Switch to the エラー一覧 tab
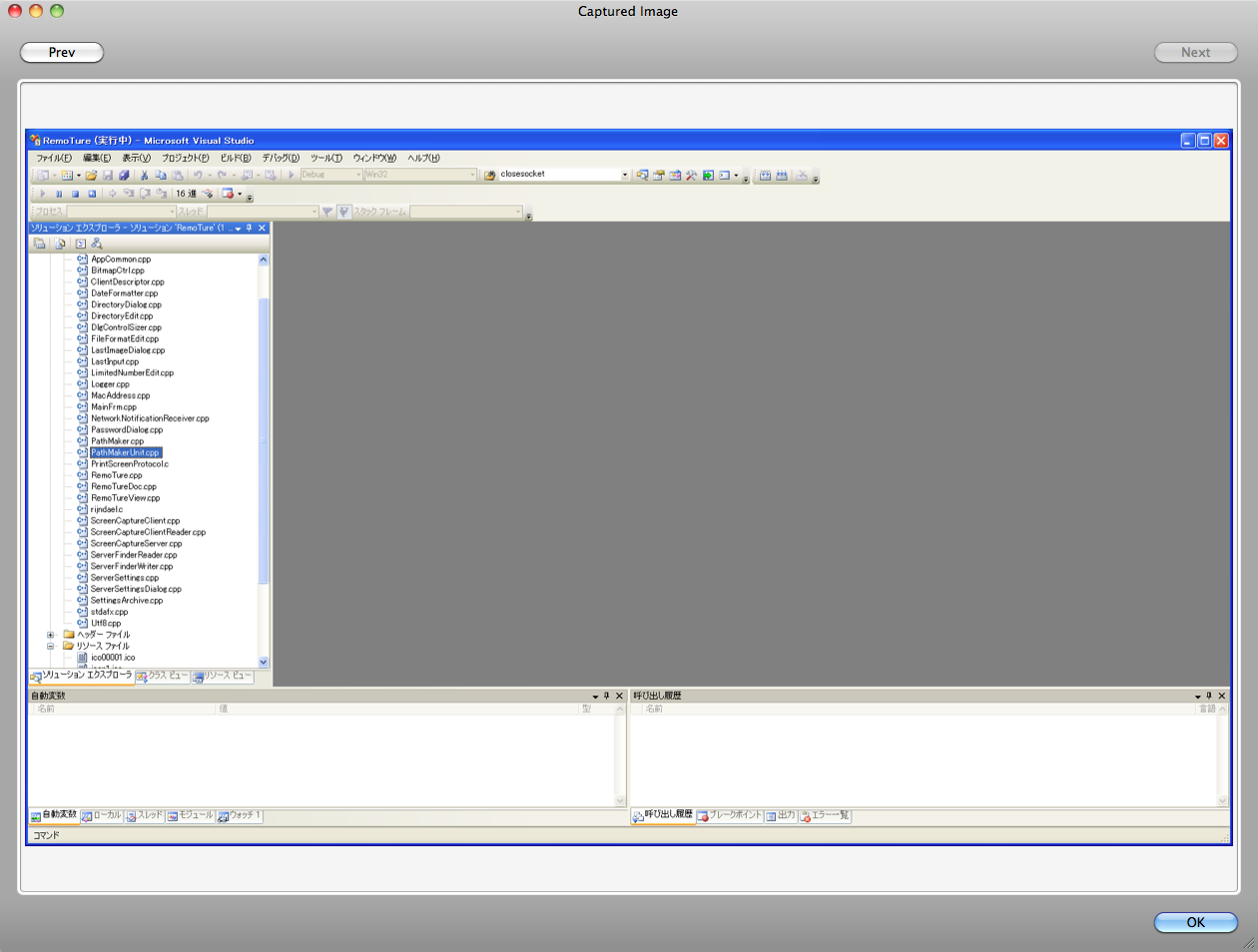 (x=825, y=815)
